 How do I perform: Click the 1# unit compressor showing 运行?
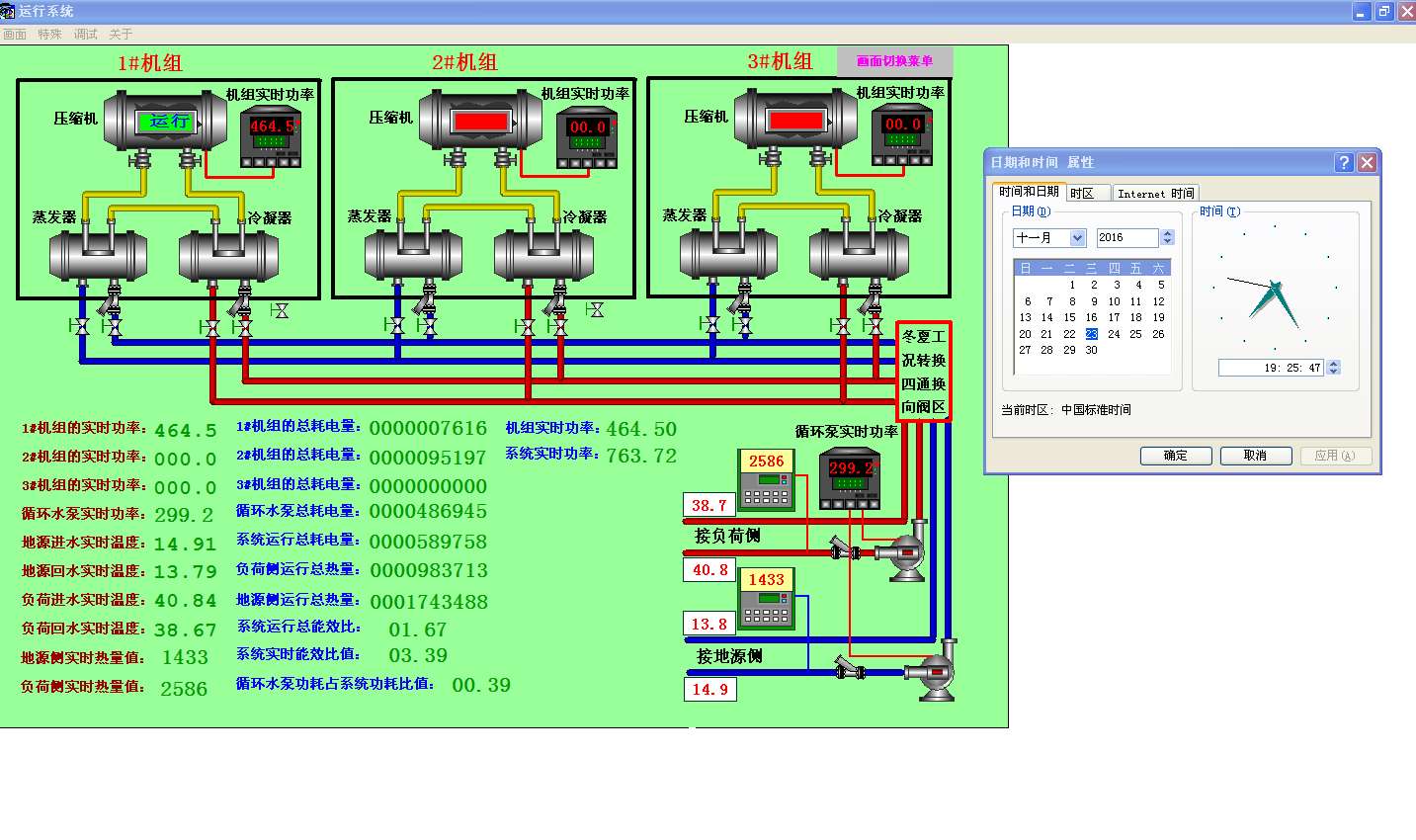tap(167, 122)
